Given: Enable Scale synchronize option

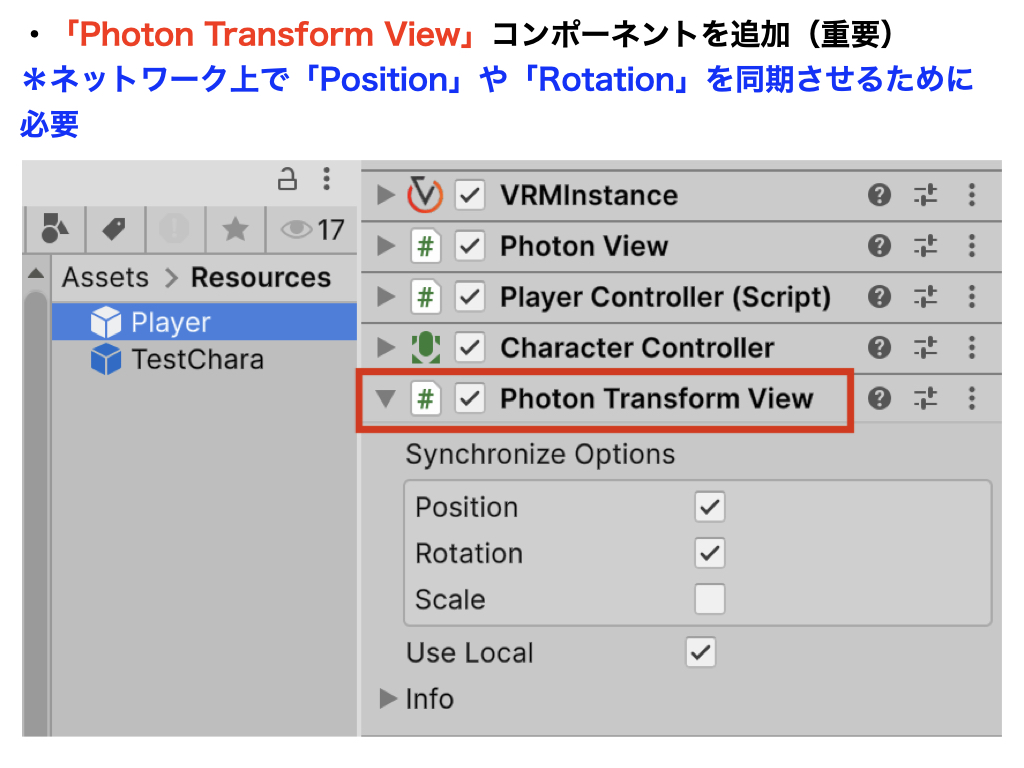Looking at the screenshot, I should 710,599.
